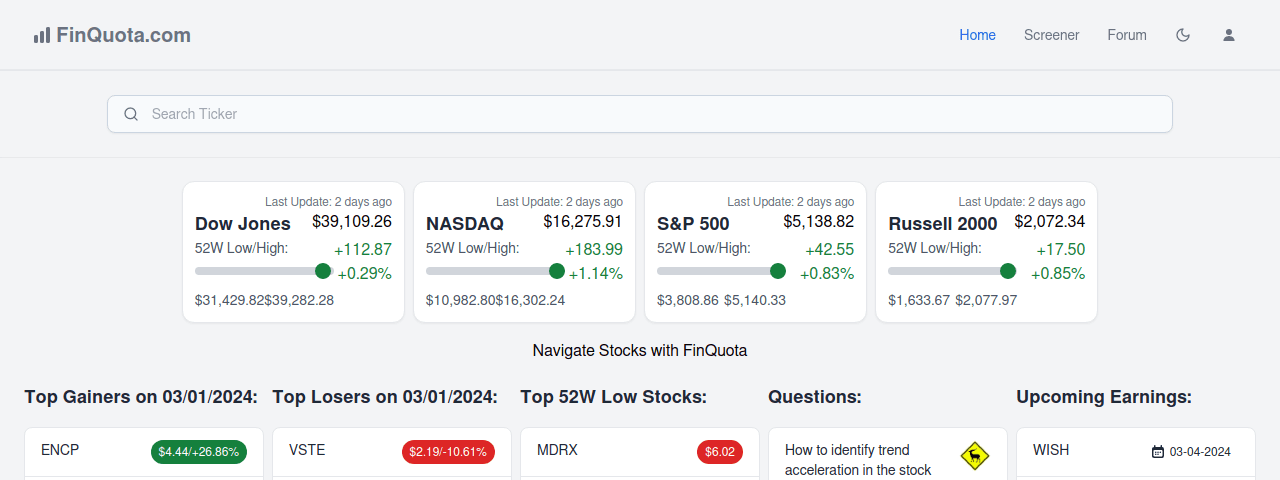Click the search magnifier icon
This screenshot has height=480, width=1280.
pyautogui.click(x=131, y=114)
